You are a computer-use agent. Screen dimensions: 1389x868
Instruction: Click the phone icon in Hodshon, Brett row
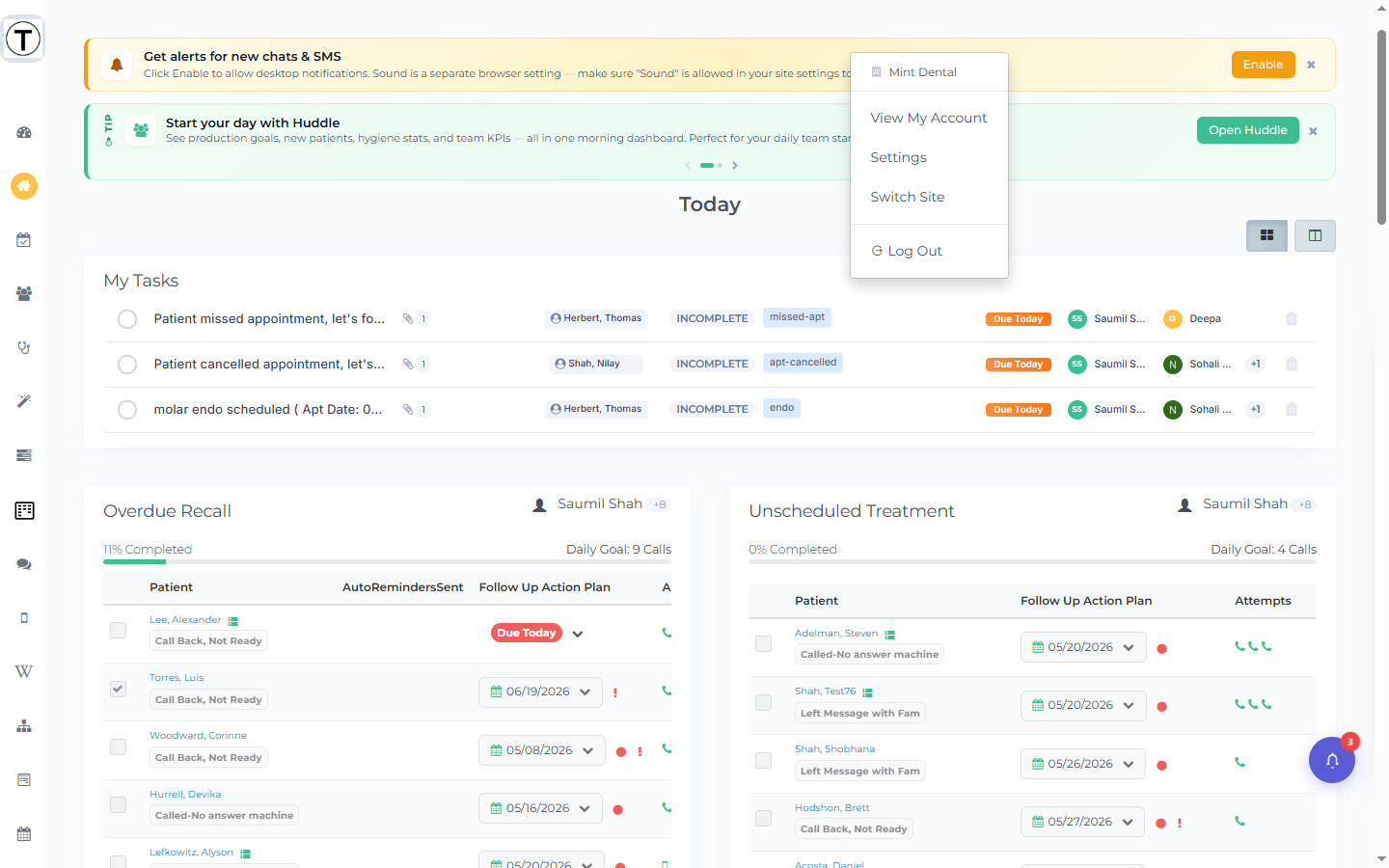(x=1239, y=822)
